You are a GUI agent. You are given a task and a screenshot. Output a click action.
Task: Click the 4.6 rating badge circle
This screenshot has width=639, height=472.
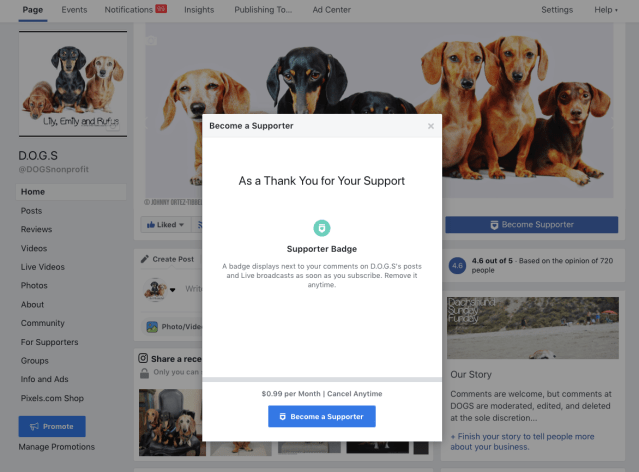click(x=457, y=265)
